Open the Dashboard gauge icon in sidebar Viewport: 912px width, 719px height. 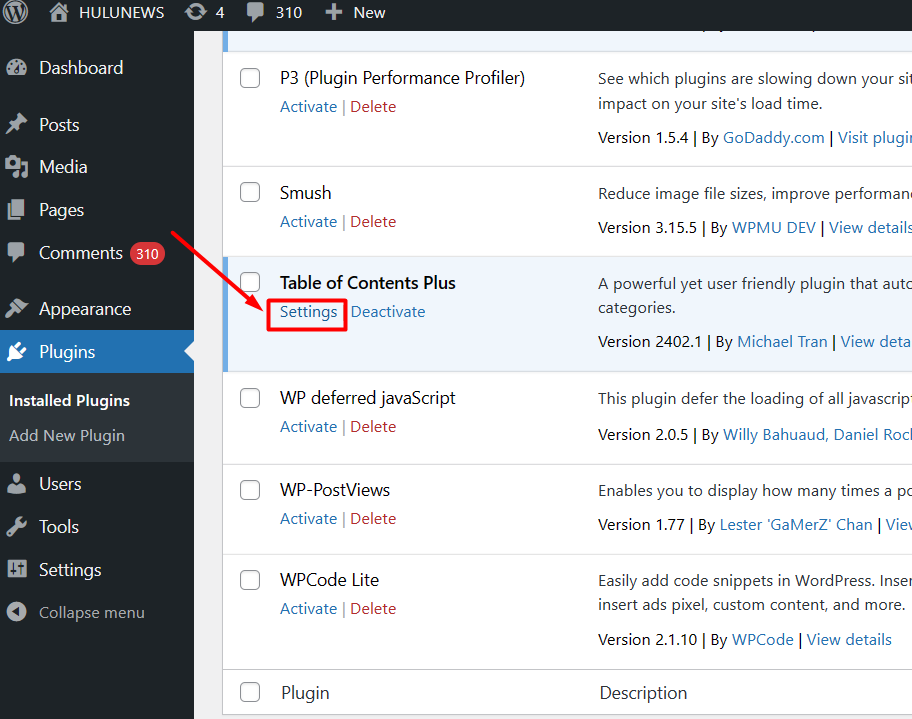[x=17, y=68]
